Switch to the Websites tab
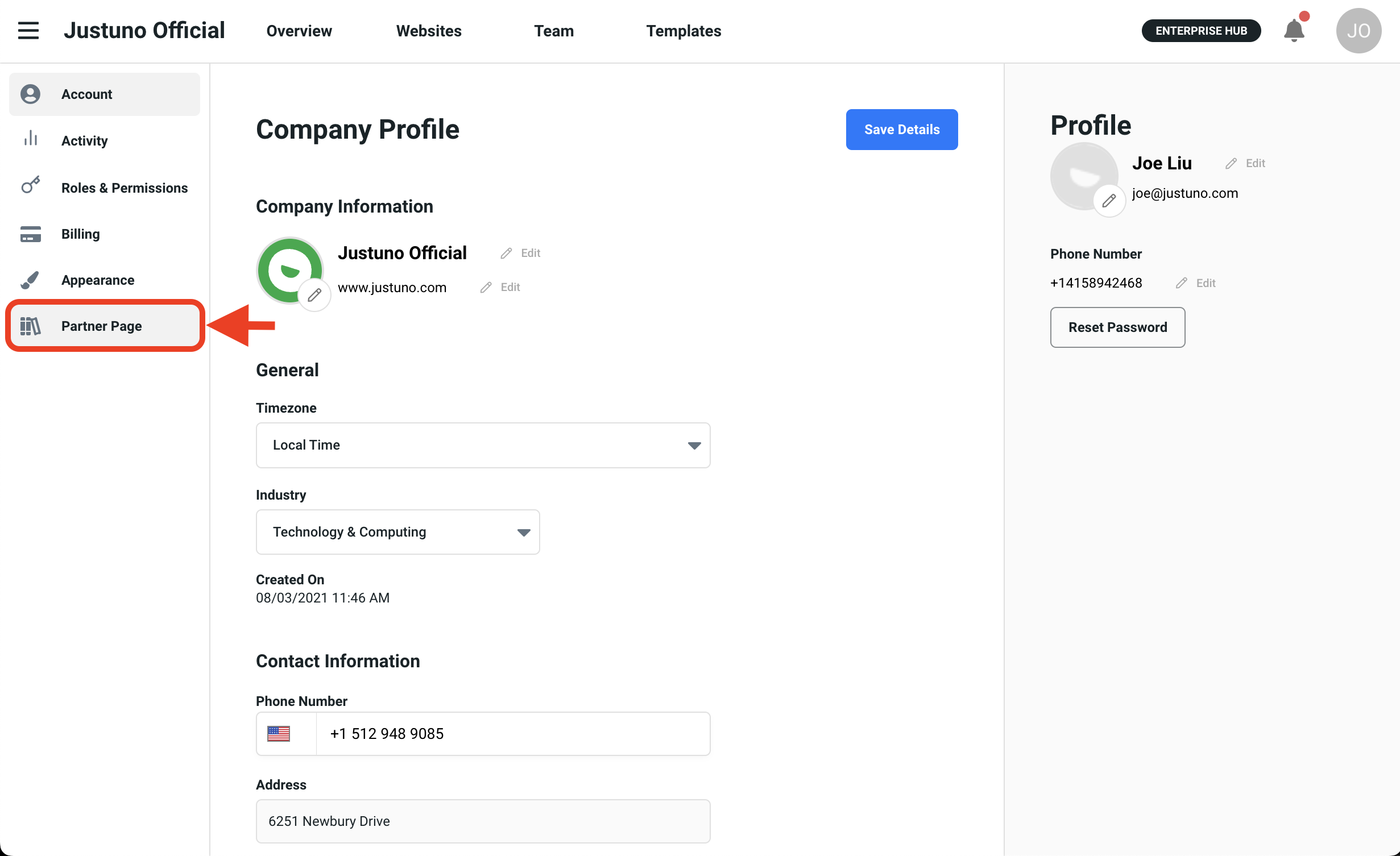Screen dimensions: 1400x856 [x=429, y=31]
